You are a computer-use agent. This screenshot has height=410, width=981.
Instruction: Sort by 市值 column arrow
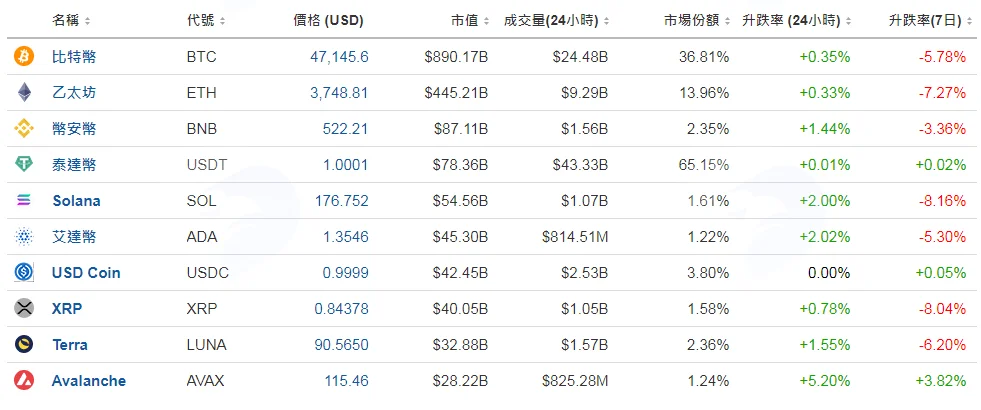tap(485, 21)
